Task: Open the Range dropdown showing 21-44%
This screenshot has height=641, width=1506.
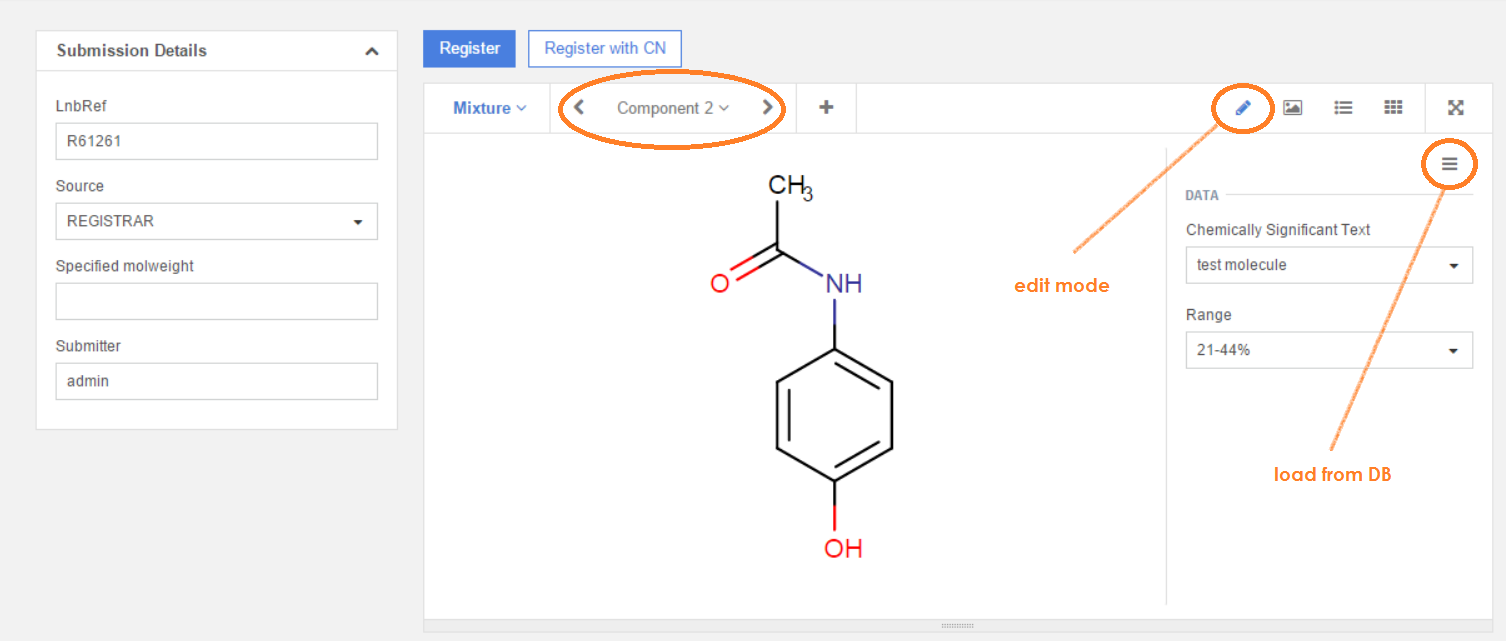Action: tap(1328, 351)
